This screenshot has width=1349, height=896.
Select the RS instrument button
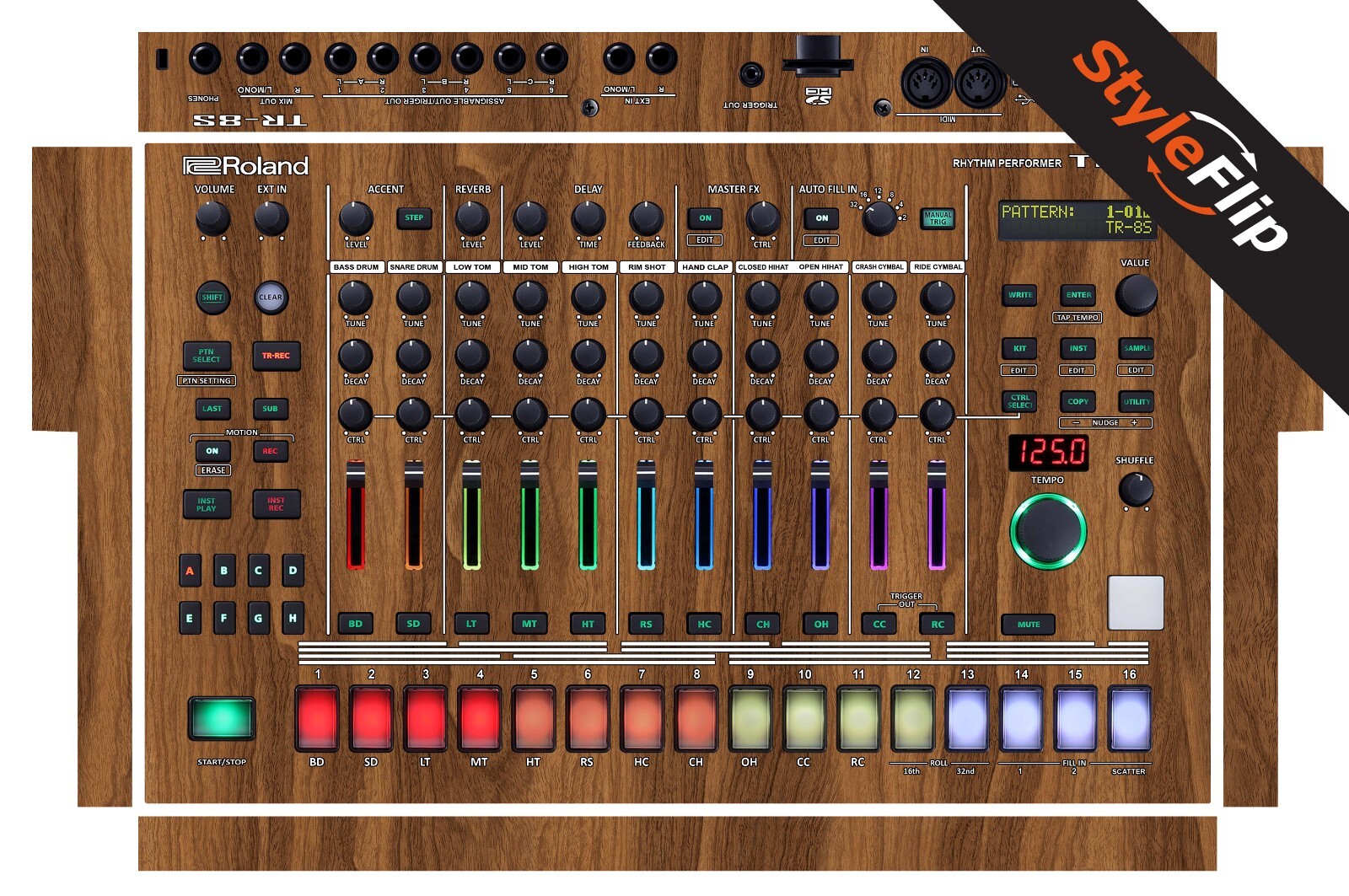click(646, 624)
